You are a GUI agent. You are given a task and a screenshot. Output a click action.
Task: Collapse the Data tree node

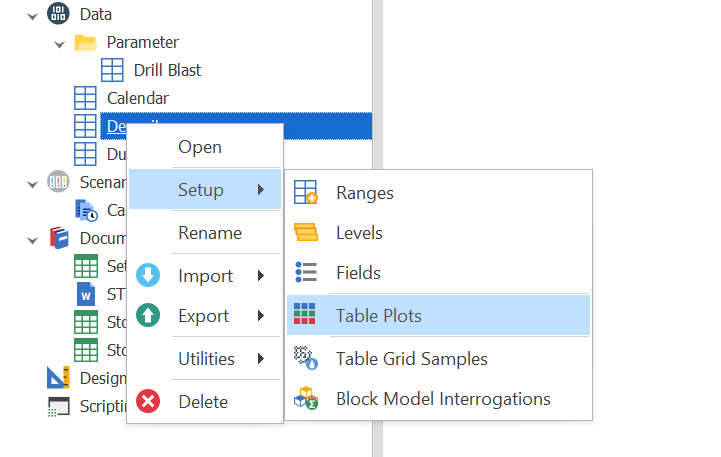33,15
